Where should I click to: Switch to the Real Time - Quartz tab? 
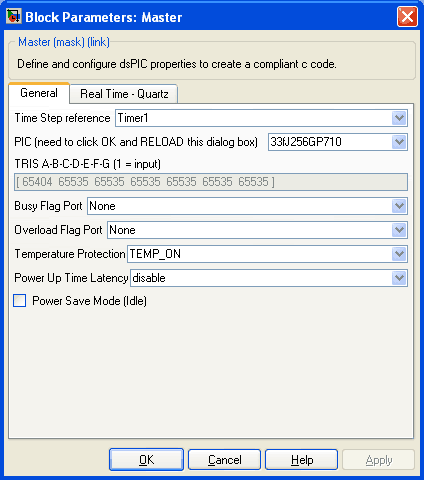[x=124, y=94]
